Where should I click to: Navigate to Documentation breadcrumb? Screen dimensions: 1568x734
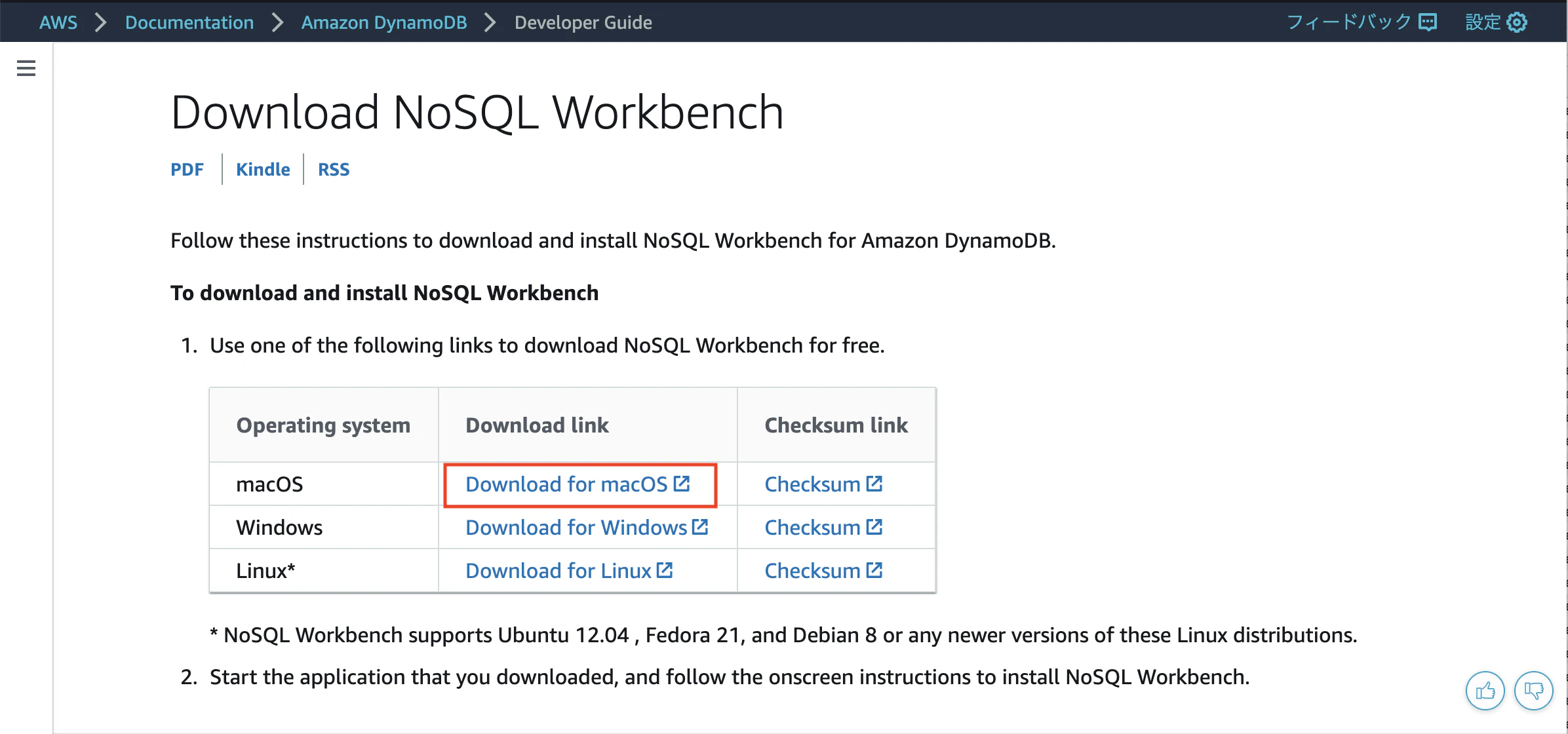(189, 23)
